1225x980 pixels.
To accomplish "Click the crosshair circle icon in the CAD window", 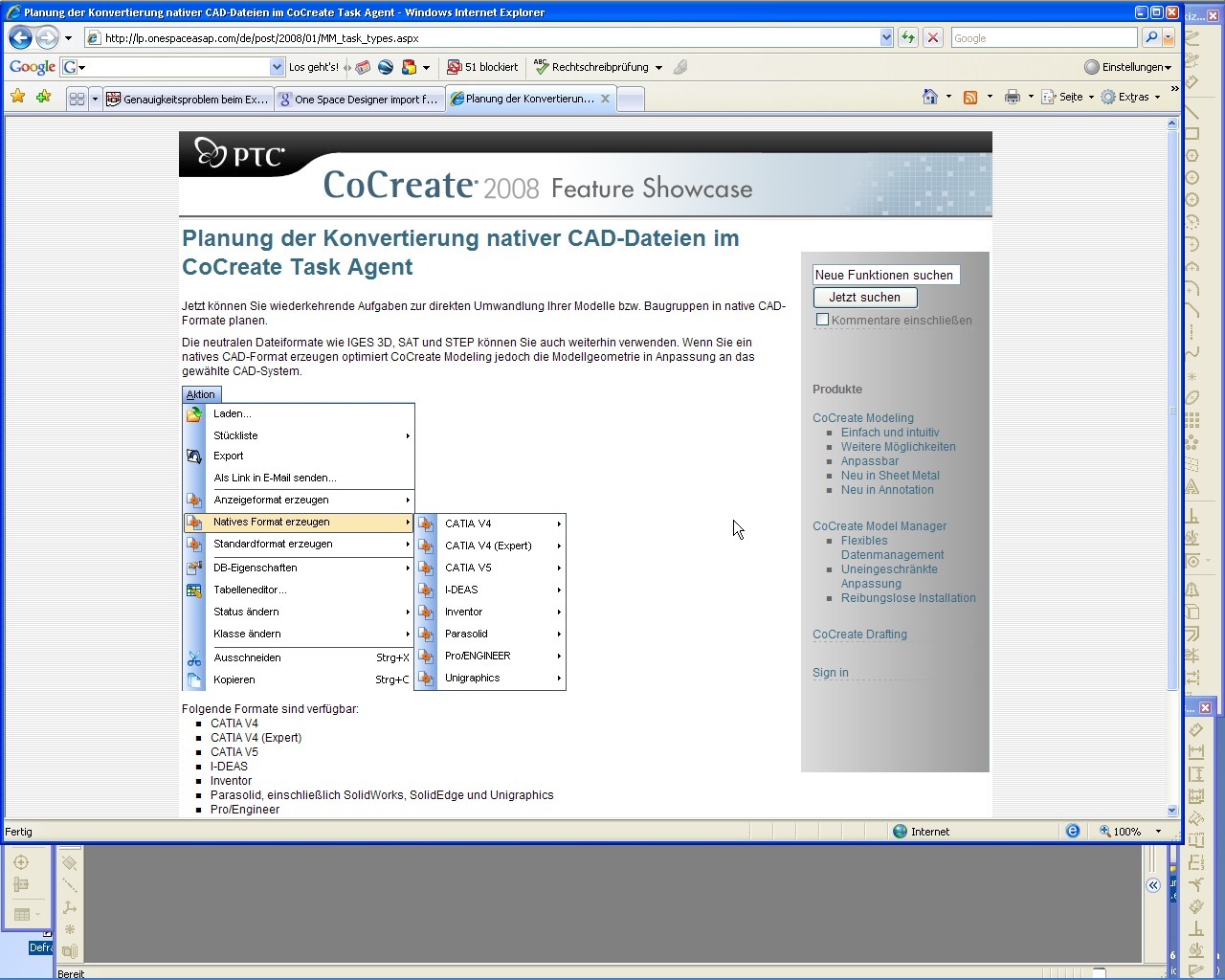I will [x=21, y=862].
